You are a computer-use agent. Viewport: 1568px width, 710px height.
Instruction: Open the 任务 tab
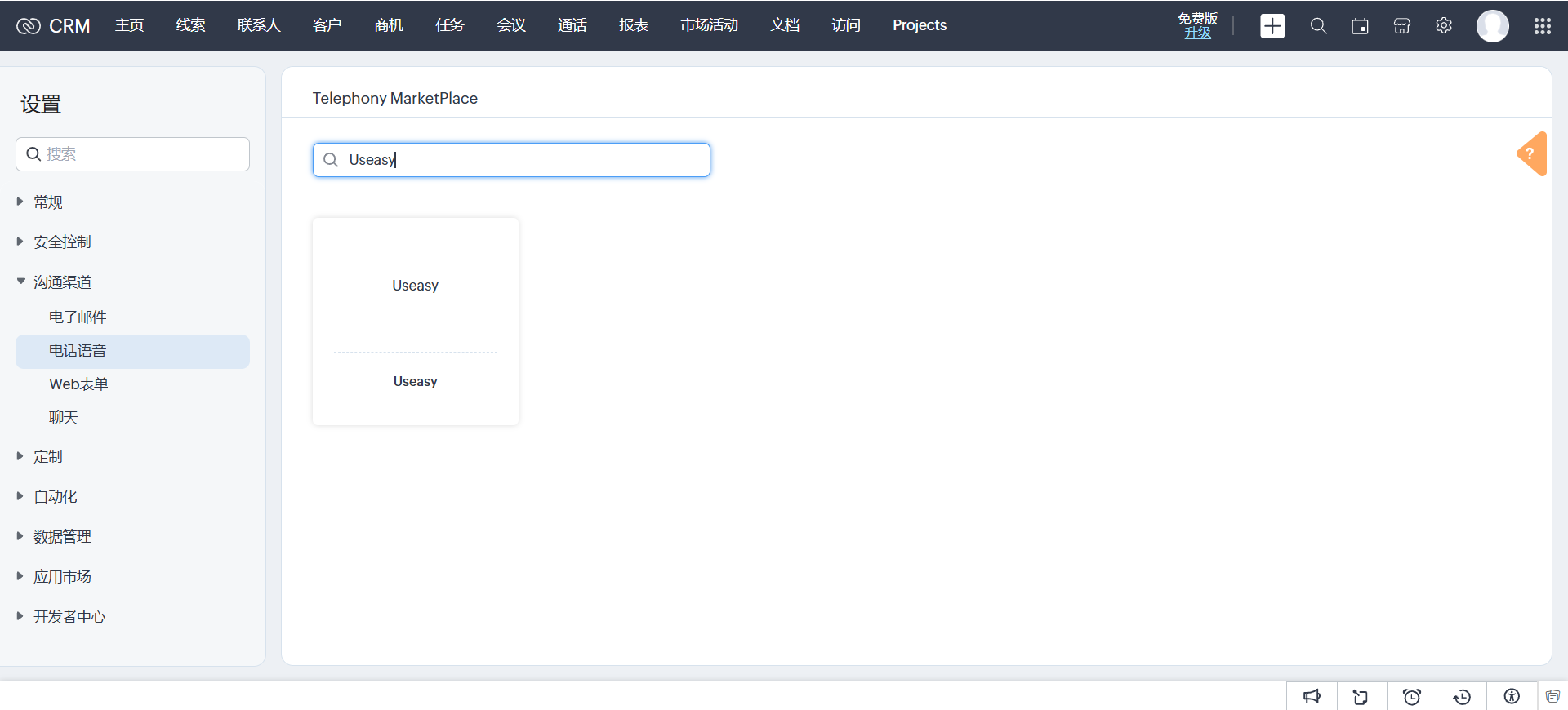(x=450, y=25)
